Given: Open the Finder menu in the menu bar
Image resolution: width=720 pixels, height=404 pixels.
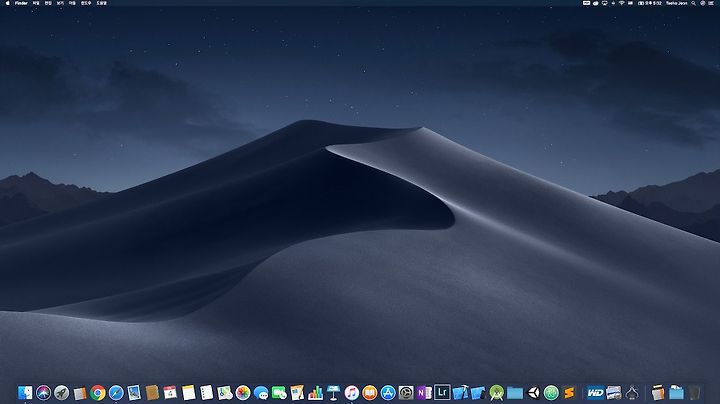Looking at the screenshot, I should (x=21, y=3).
